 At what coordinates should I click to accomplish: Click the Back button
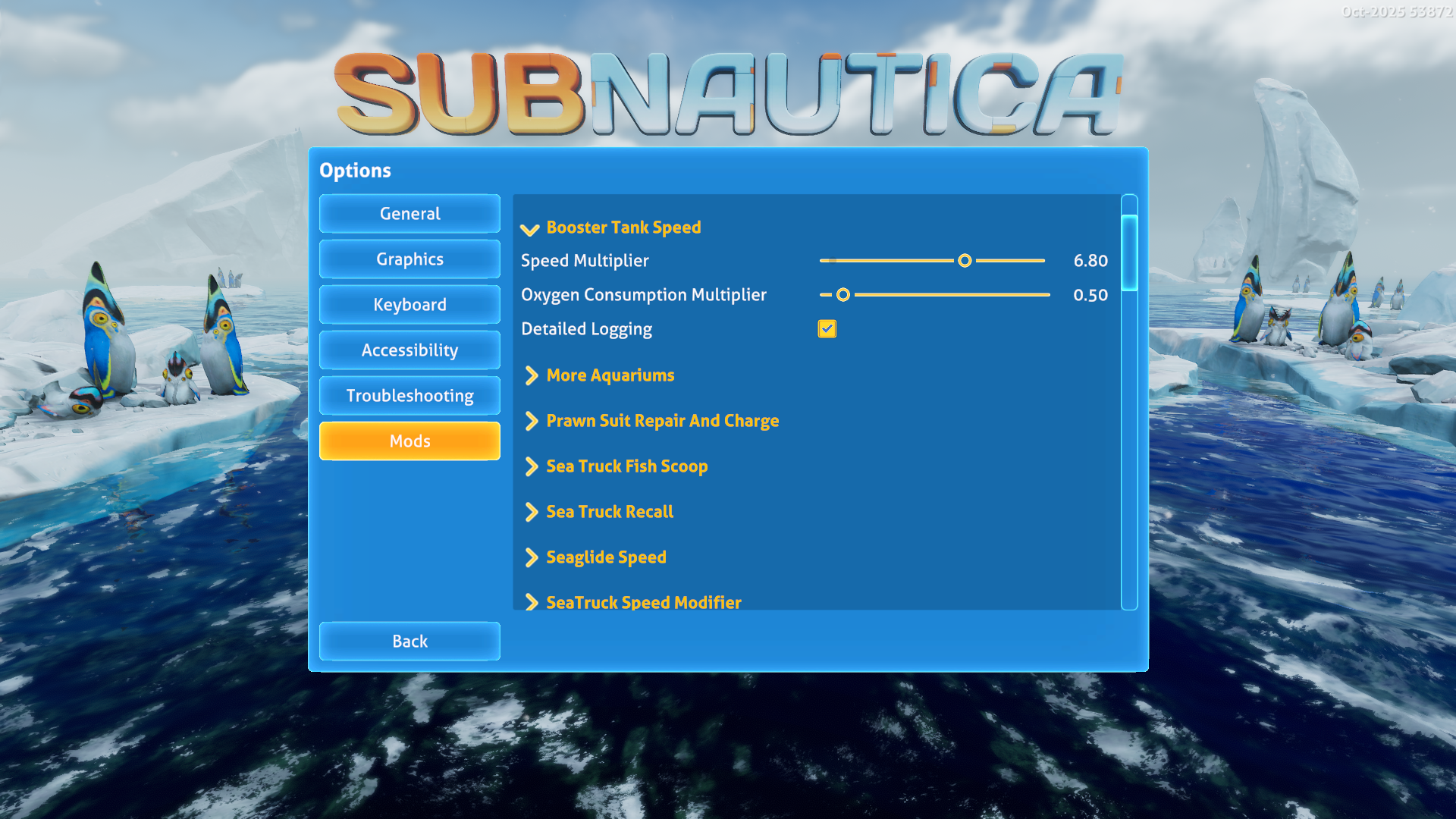[x=409, y=642]
